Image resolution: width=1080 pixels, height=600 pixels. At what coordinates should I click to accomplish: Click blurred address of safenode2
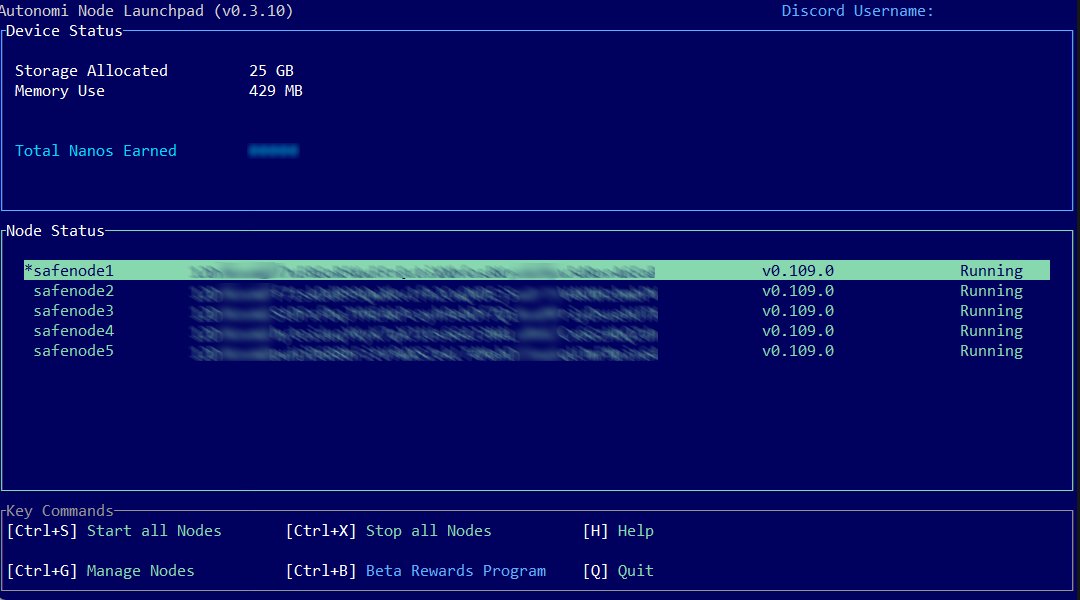(424, 291)
